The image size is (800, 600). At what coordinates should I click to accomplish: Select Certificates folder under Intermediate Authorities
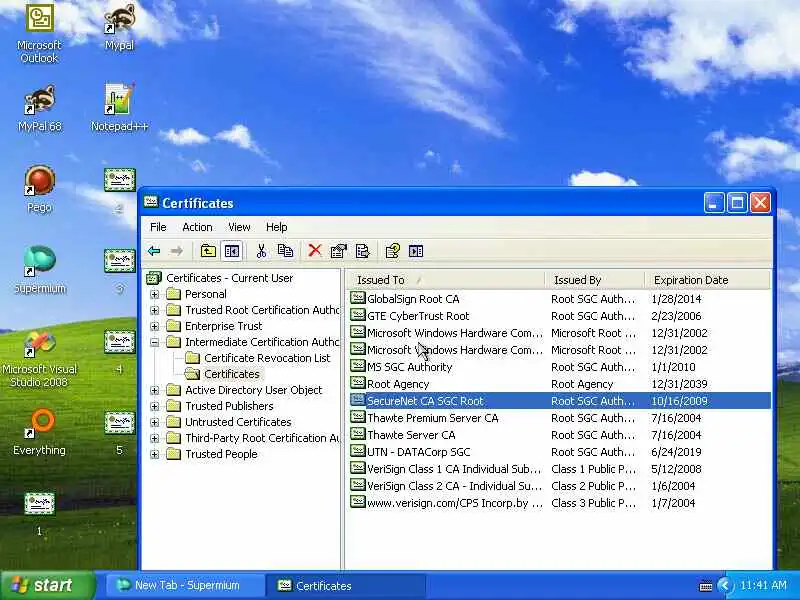[x=232, y=374]
